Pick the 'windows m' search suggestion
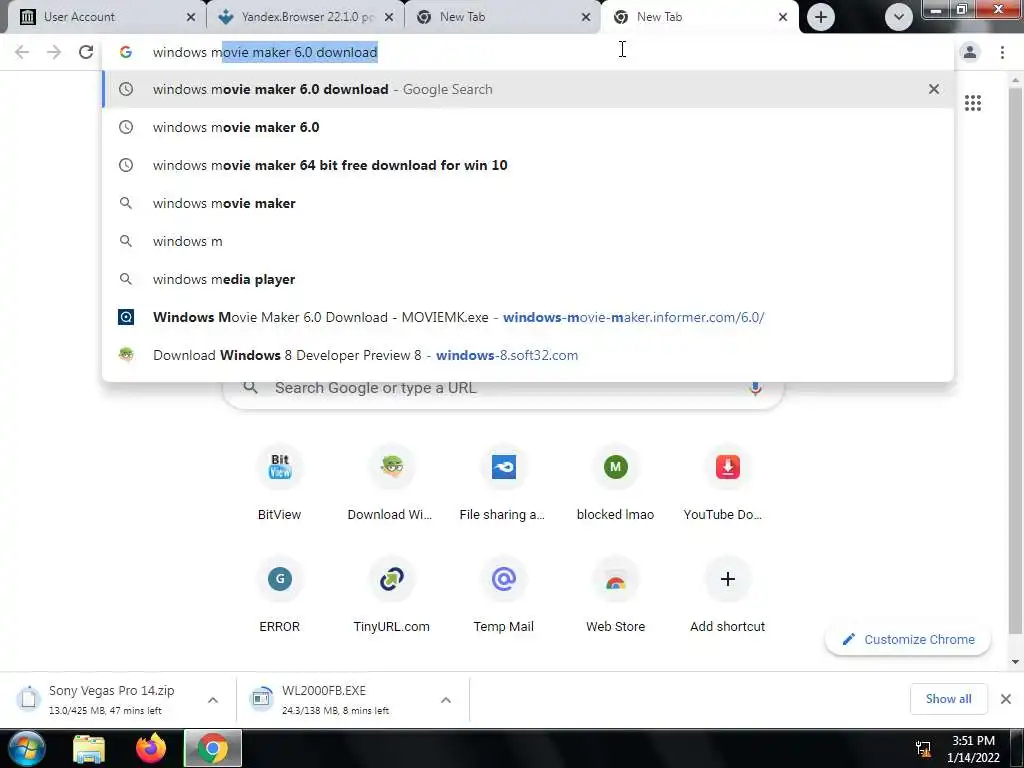This screenshot has height=768, width=1024. (x=528, y=241)
